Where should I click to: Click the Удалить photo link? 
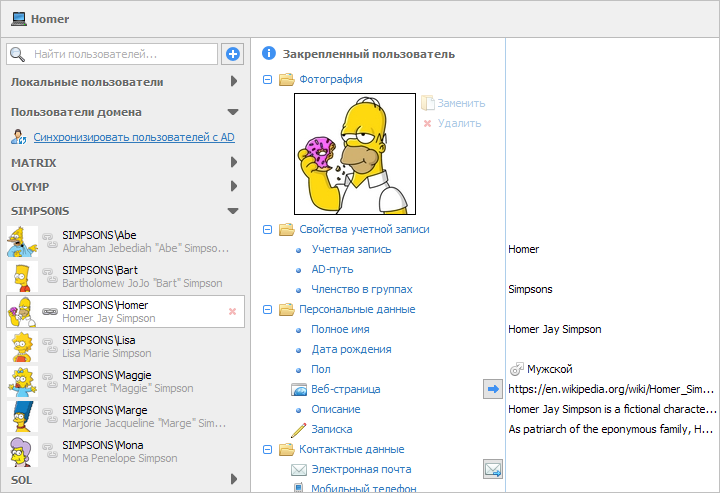click(x=459, y=123)
